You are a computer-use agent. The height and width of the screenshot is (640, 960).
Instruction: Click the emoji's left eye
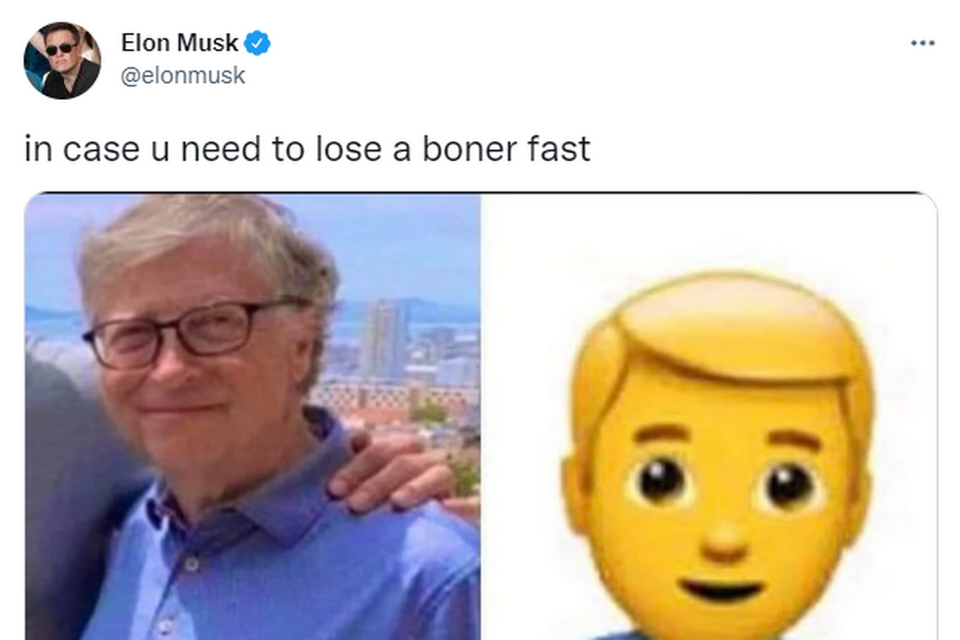660,481
